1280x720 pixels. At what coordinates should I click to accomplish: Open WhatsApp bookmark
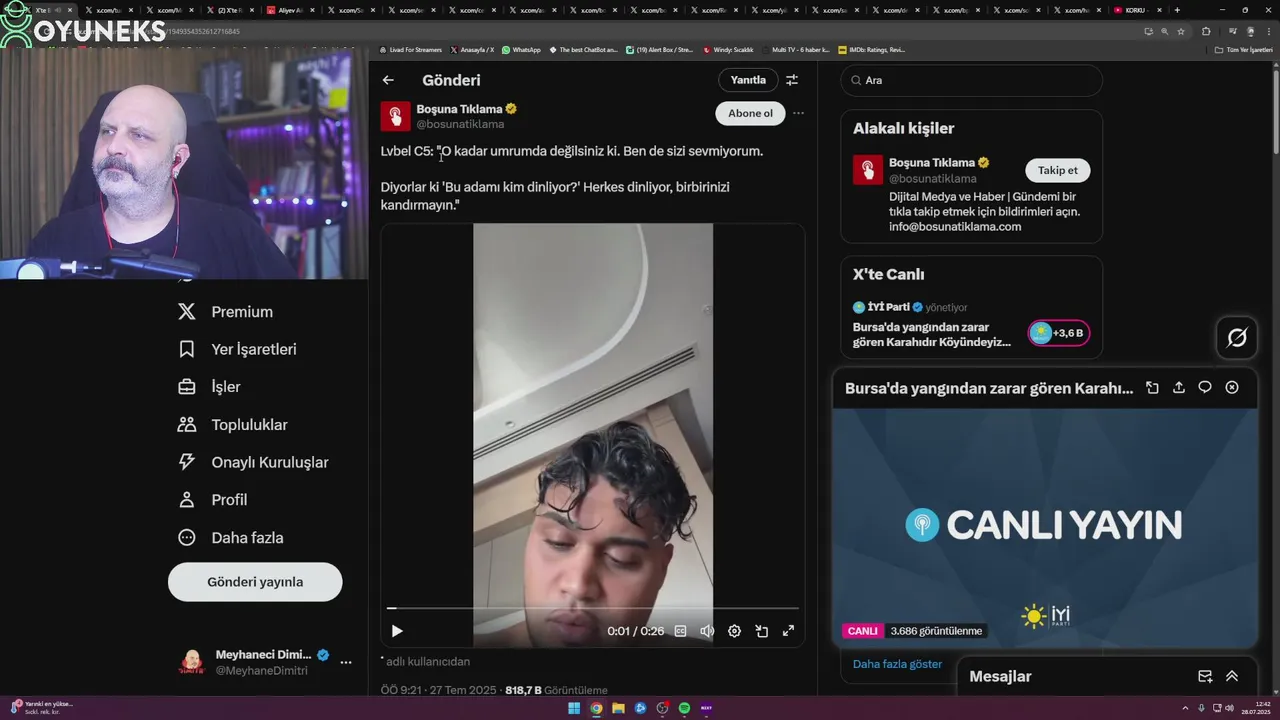tap(521, 49)
